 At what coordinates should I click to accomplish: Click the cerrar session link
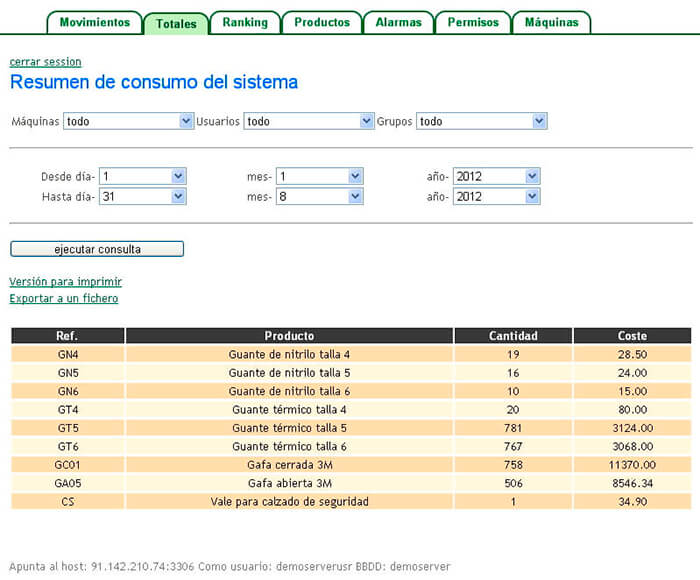tap(45, 62)
